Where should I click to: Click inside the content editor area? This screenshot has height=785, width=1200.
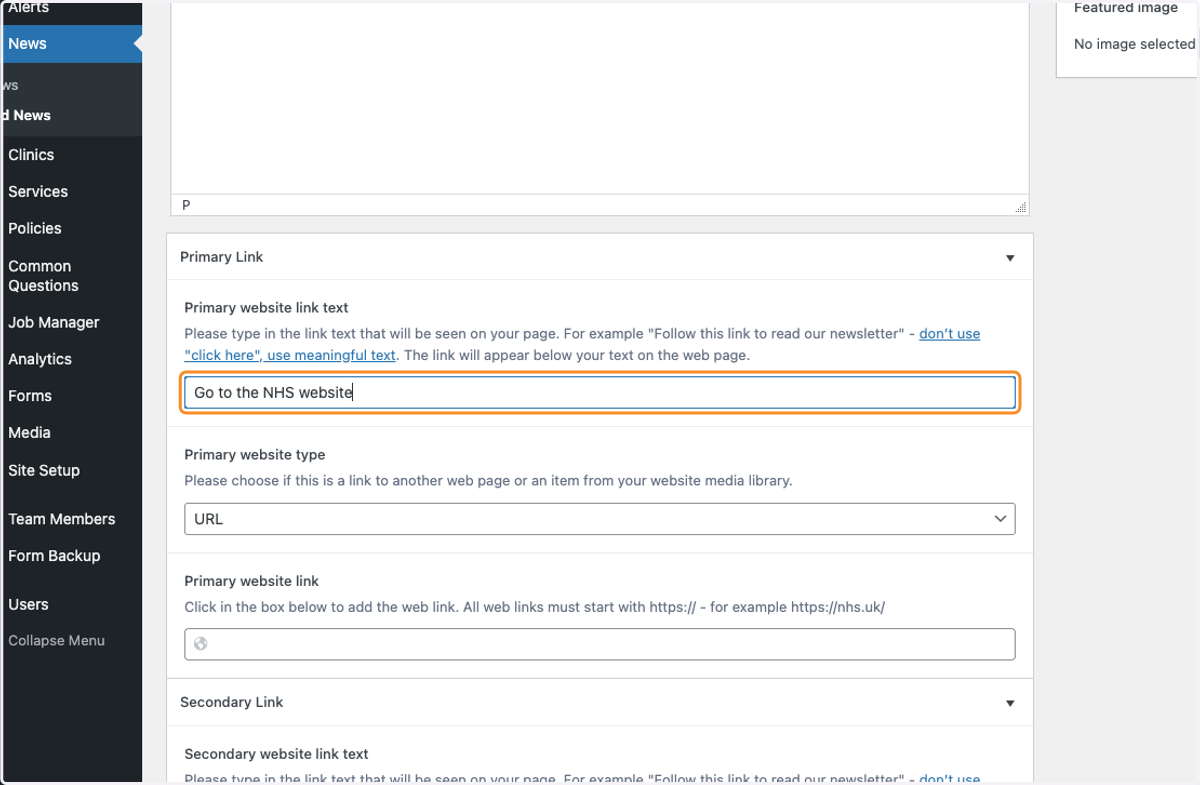pos(600,98)
